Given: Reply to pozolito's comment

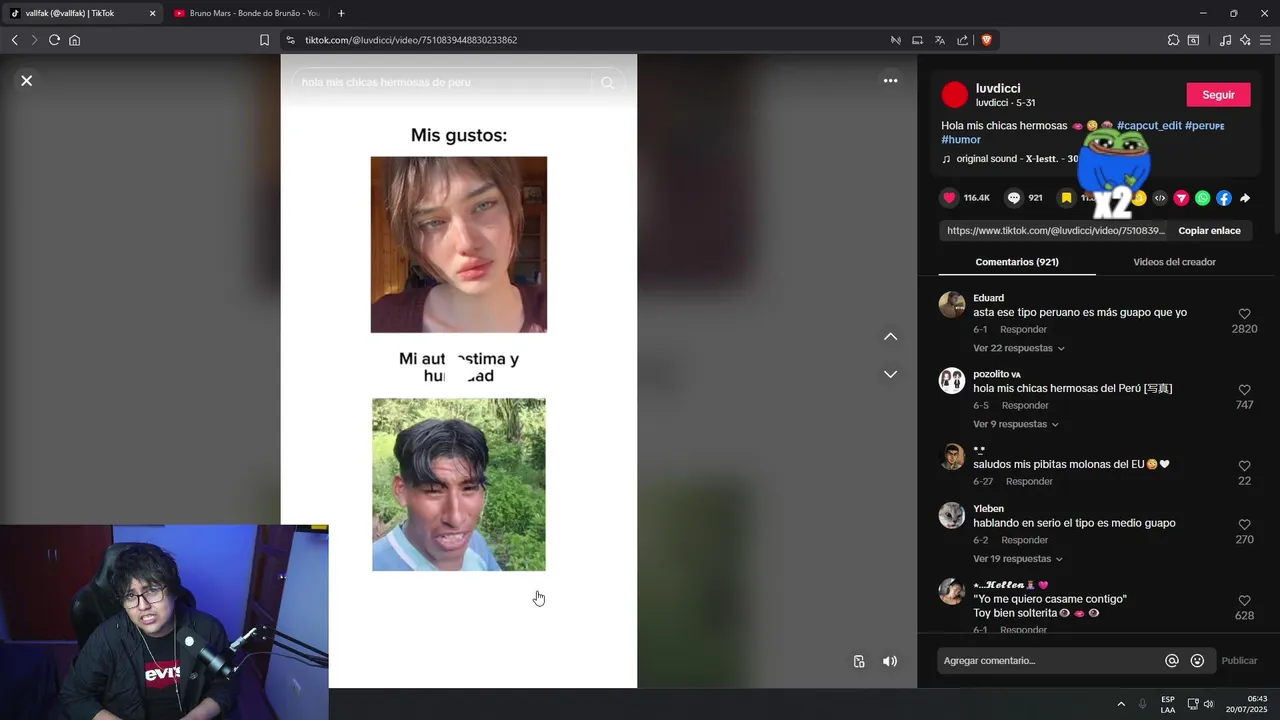Looking at the screenshot, I should 1025,405.
